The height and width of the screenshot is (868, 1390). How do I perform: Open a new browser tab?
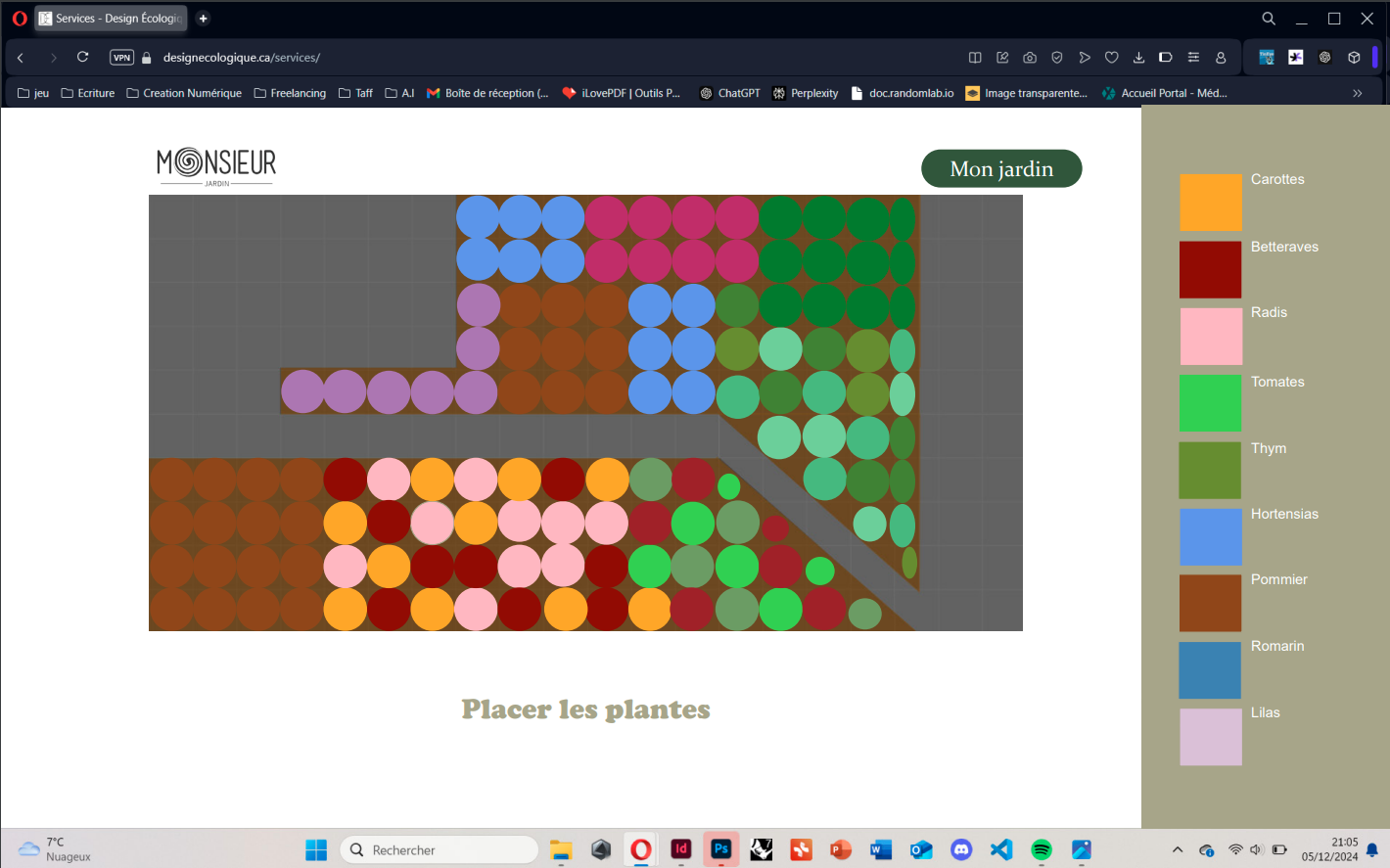(204, 19)
